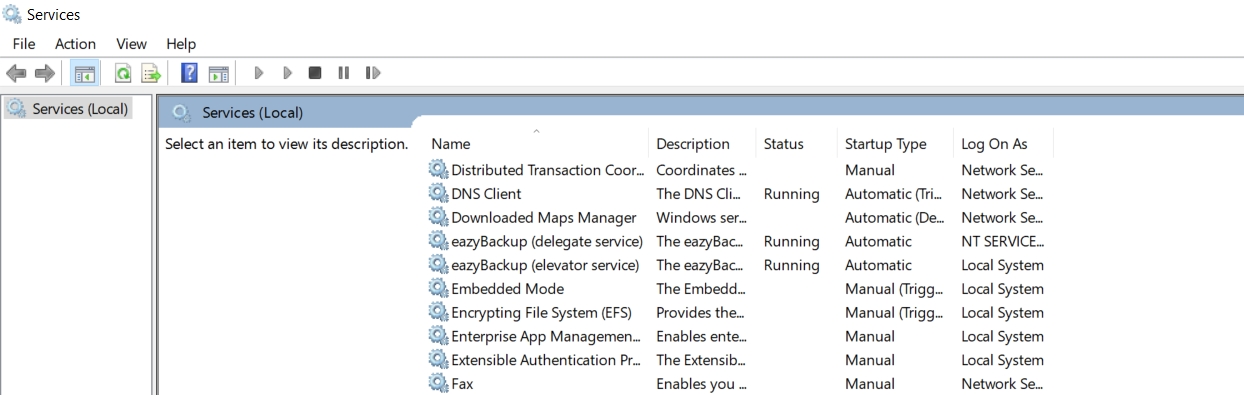Click the second play arrow toolbar icon
Image resolution: width=1244 pixels, height=395 pixels.
pyautogui.click(x=287, y=73)
